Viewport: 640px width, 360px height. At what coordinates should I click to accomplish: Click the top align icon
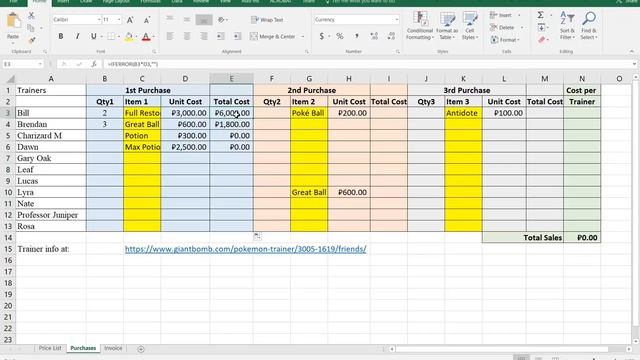click(x=170, y=19)
